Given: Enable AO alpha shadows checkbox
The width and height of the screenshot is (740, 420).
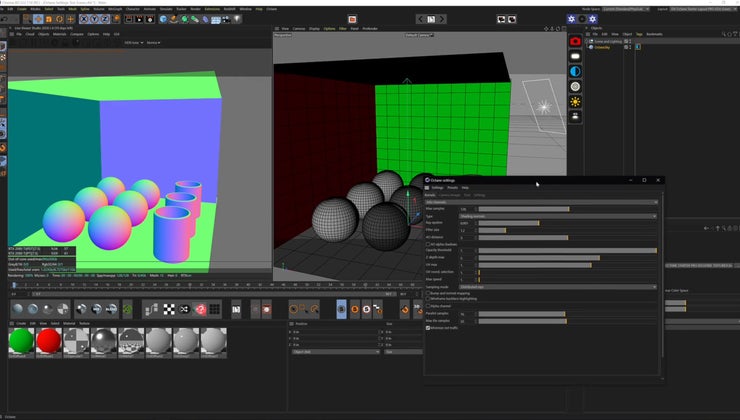Looking at the screenshot, I should [x=428, y=244].
